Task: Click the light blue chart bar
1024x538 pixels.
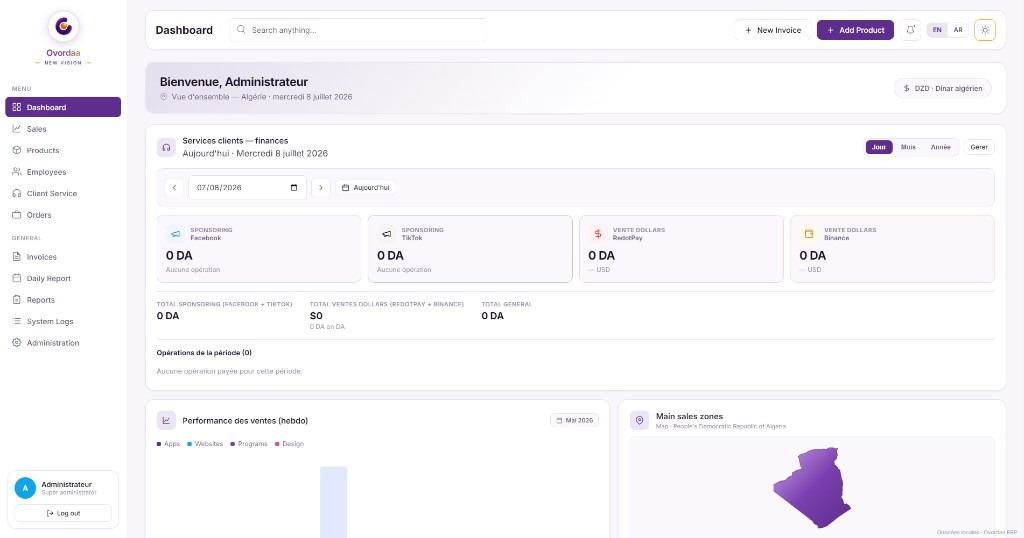Action: pos(334,502)
